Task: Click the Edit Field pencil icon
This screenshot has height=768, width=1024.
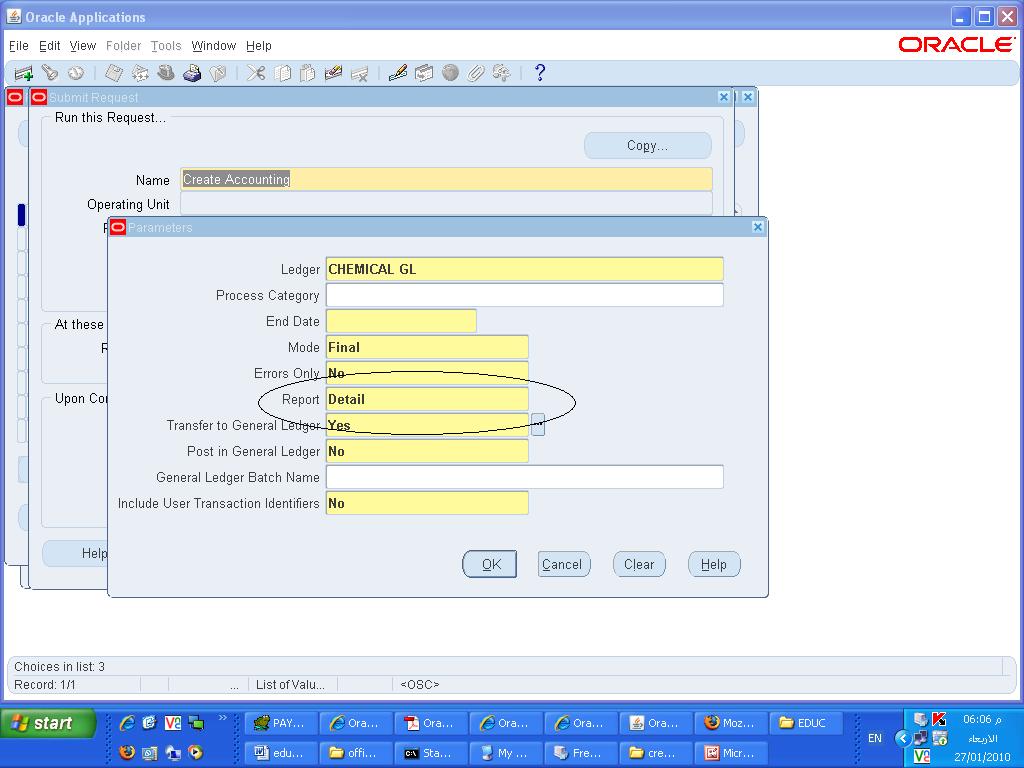Action: pos(397,73)
